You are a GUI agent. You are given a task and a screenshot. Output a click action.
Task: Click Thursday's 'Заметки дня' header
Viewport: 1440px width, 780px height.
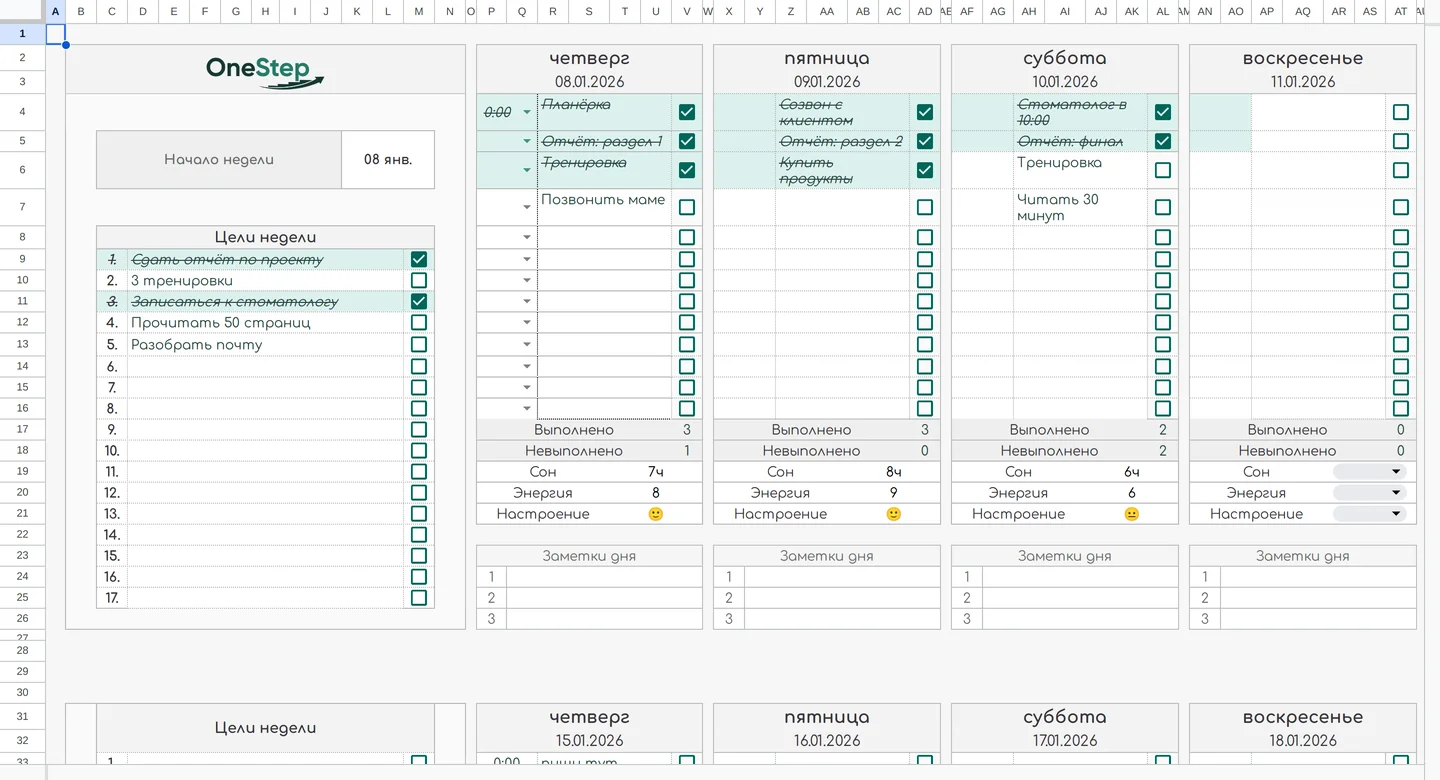pos(589,556)
